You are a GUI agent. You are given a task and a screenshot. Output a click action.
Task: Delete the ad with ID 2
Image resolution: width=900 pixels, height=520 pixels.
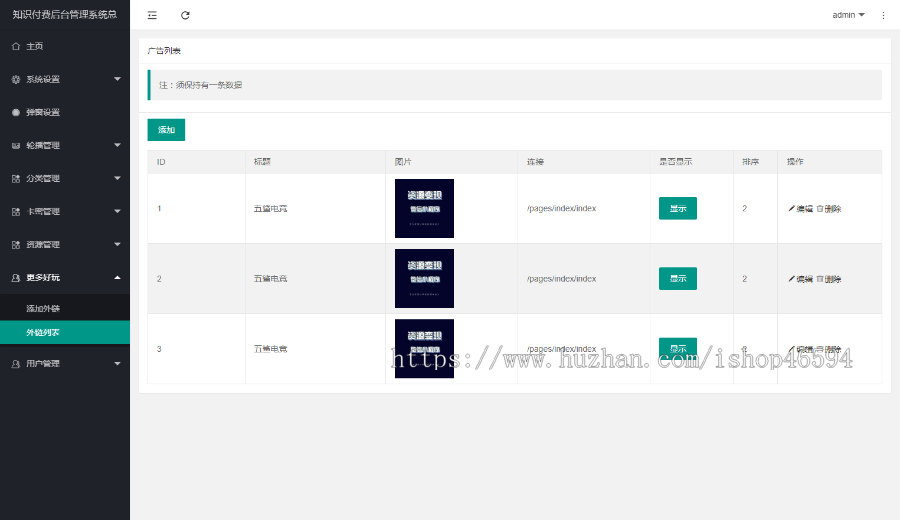pos(829,279)
